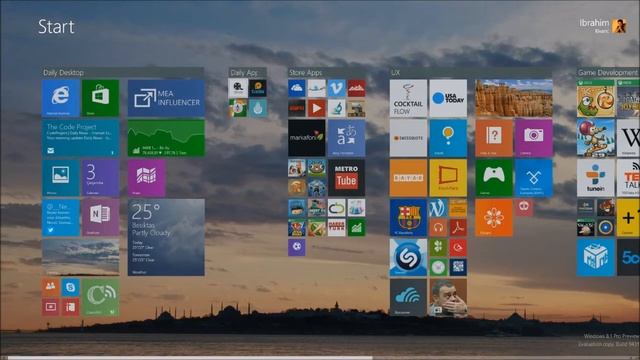640x360 pixels.
Task: Open the Weather tile showing 25°
Action: (x=166, y=237)
